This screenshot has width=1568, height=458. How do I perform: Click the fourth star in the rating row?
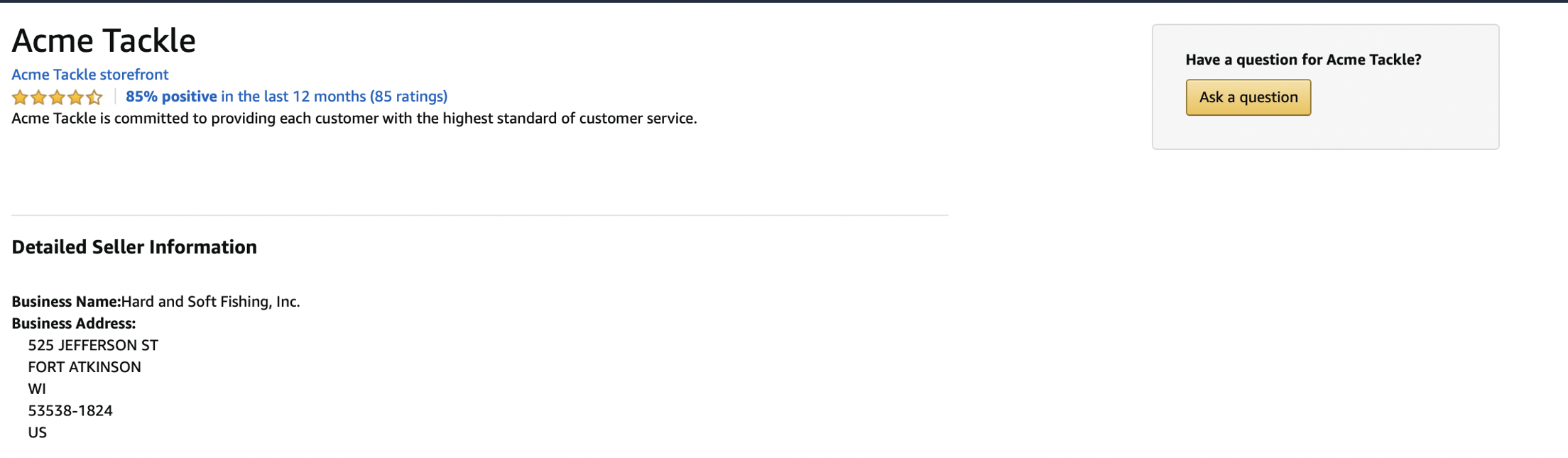click(76, 97)
